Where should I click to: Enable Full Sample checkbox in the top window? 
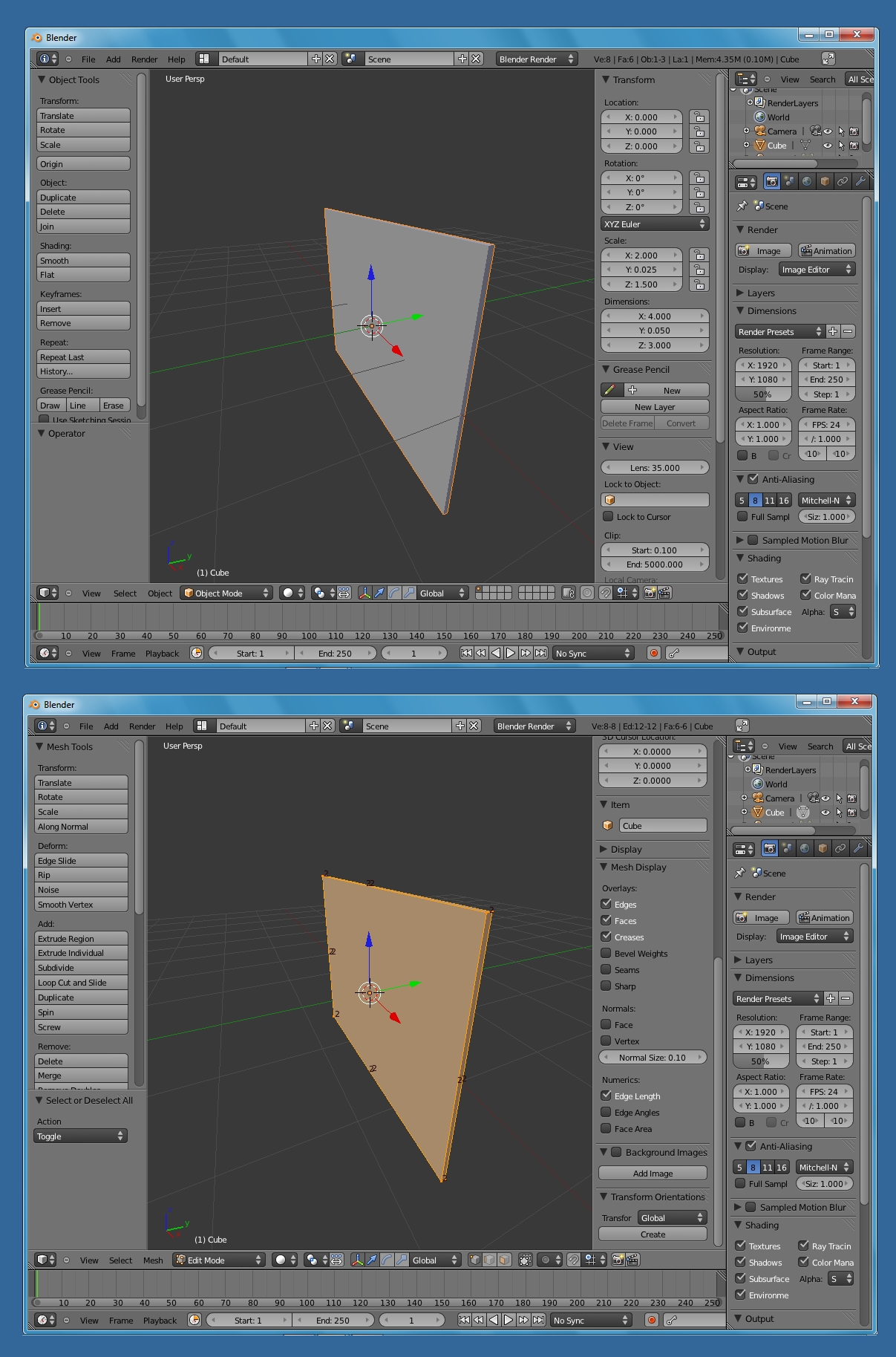click(x=742, y=516)
